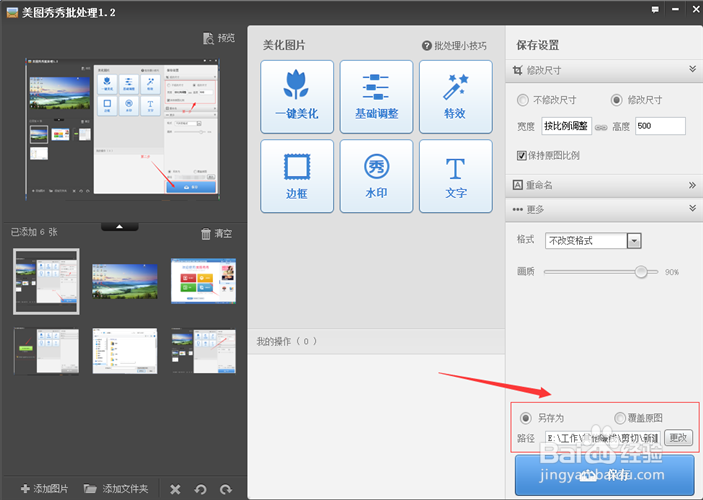Select the file dialog screenshot thumbnail
This screenshot has width=703, height=500.
125,351
